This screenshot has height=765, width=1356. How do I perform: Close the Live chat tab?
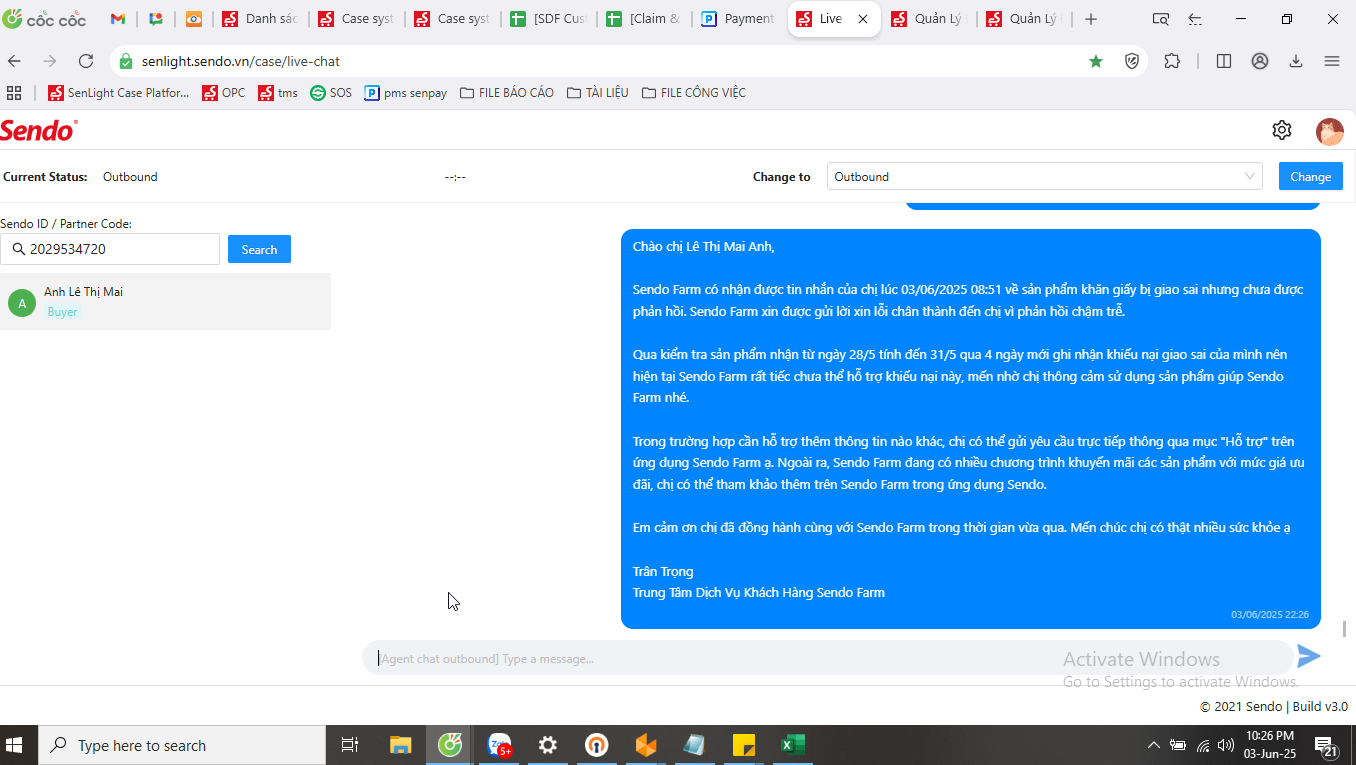863,19
